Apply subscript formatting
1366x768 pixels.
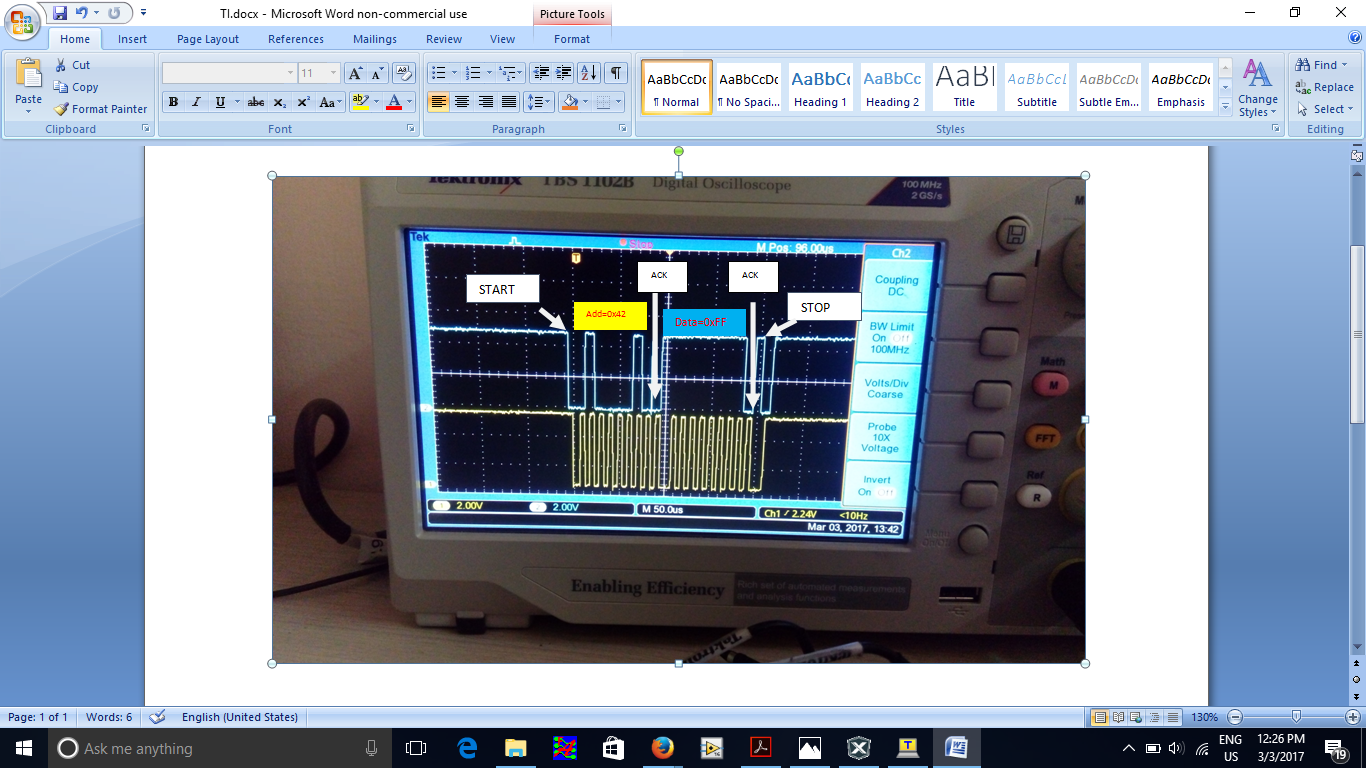point(280,102)
